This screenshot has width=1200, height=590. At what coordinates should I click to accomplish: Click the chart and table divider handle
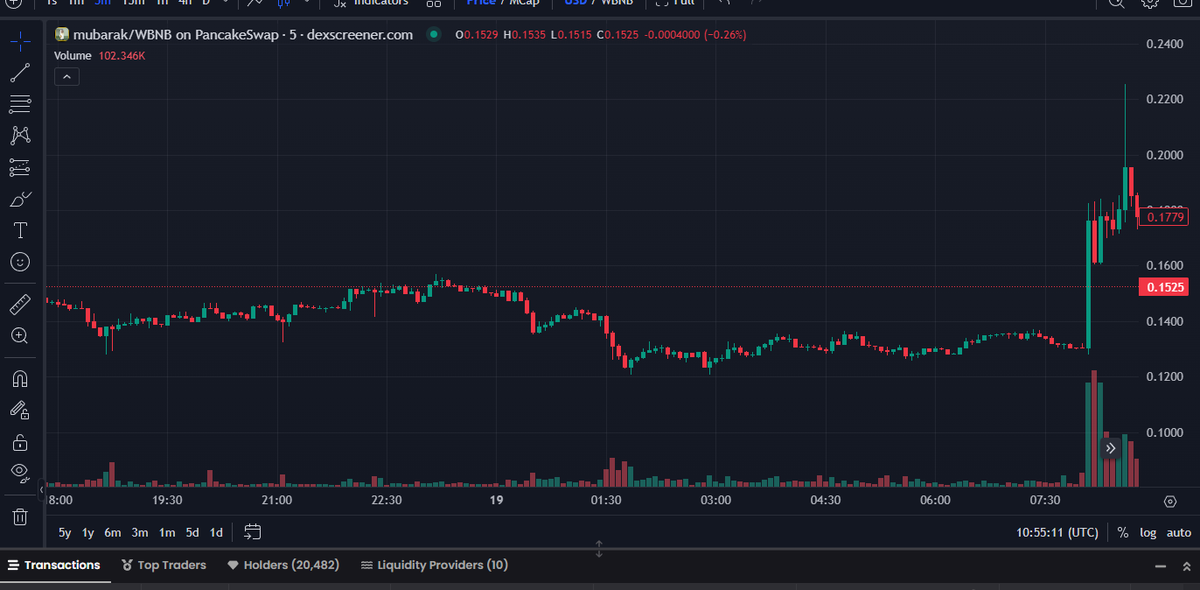(x=599, y=548)
